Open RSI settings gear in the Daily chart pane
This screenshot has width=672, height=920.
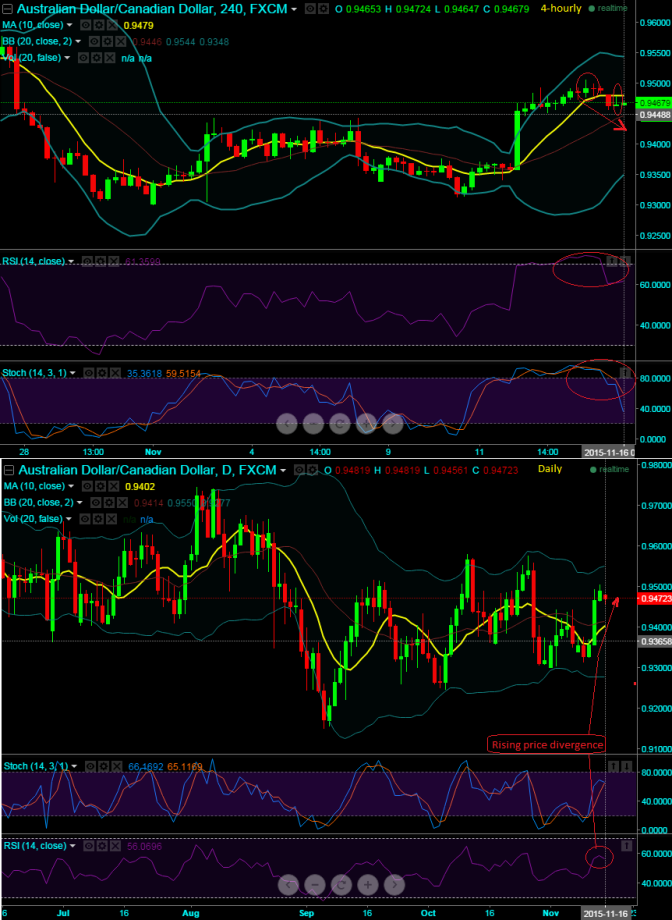(100, 846)
